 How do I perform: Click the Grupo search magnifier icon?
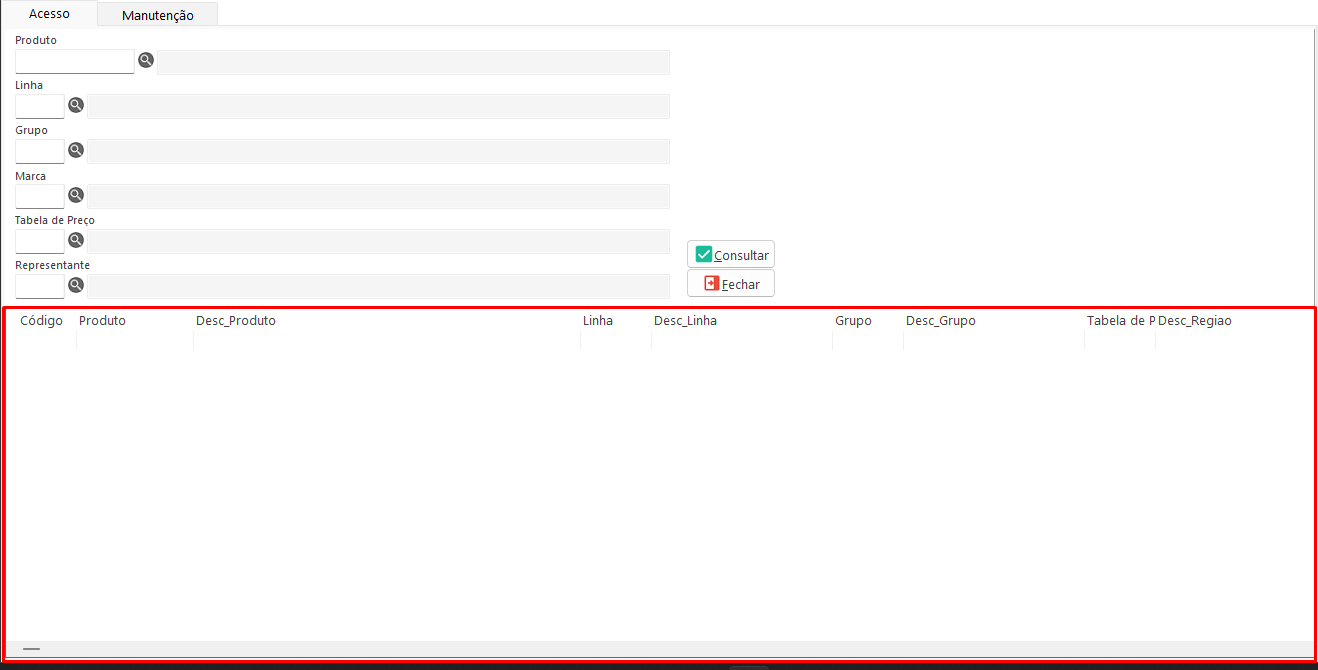76,150
